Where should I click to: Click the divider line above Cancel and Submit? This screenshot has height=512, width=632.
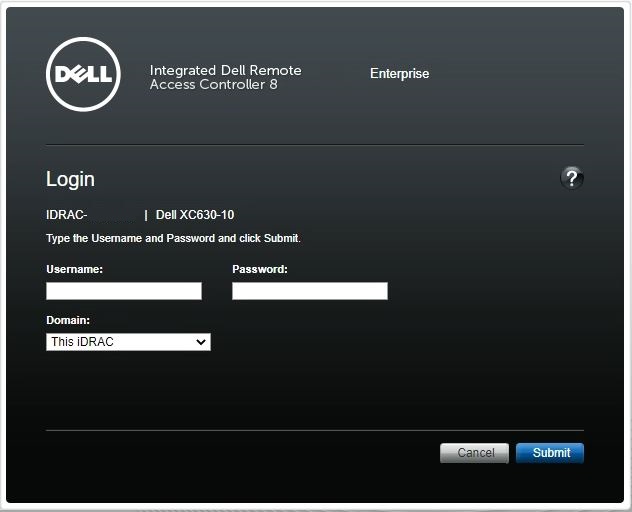click(x=315, y=430)
